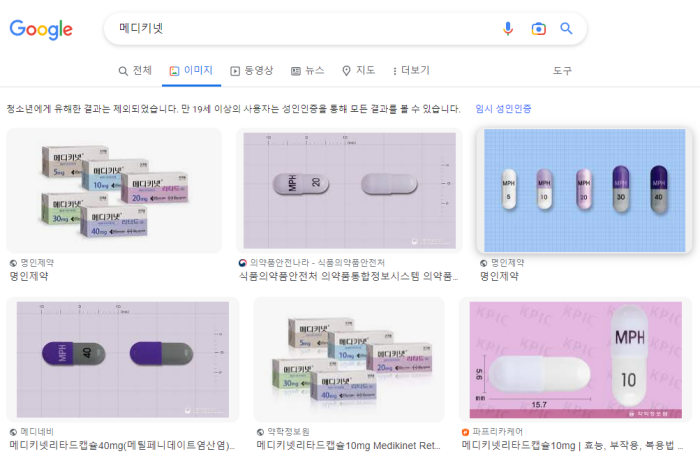This screenshot has height=463, width=700.
Task: Click the 식품의약품안전처 의약품통합정보시스템 title
Action: [x=349, y=276]
